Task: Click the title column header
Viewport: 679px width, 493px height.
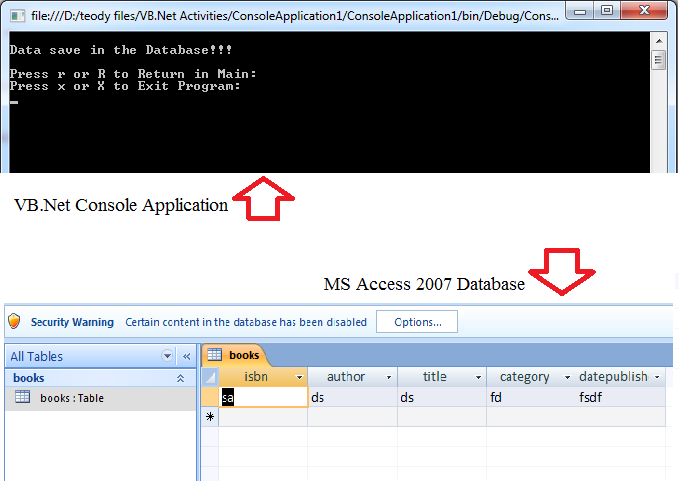Action: pyautogui.click(x=442, y=377)
